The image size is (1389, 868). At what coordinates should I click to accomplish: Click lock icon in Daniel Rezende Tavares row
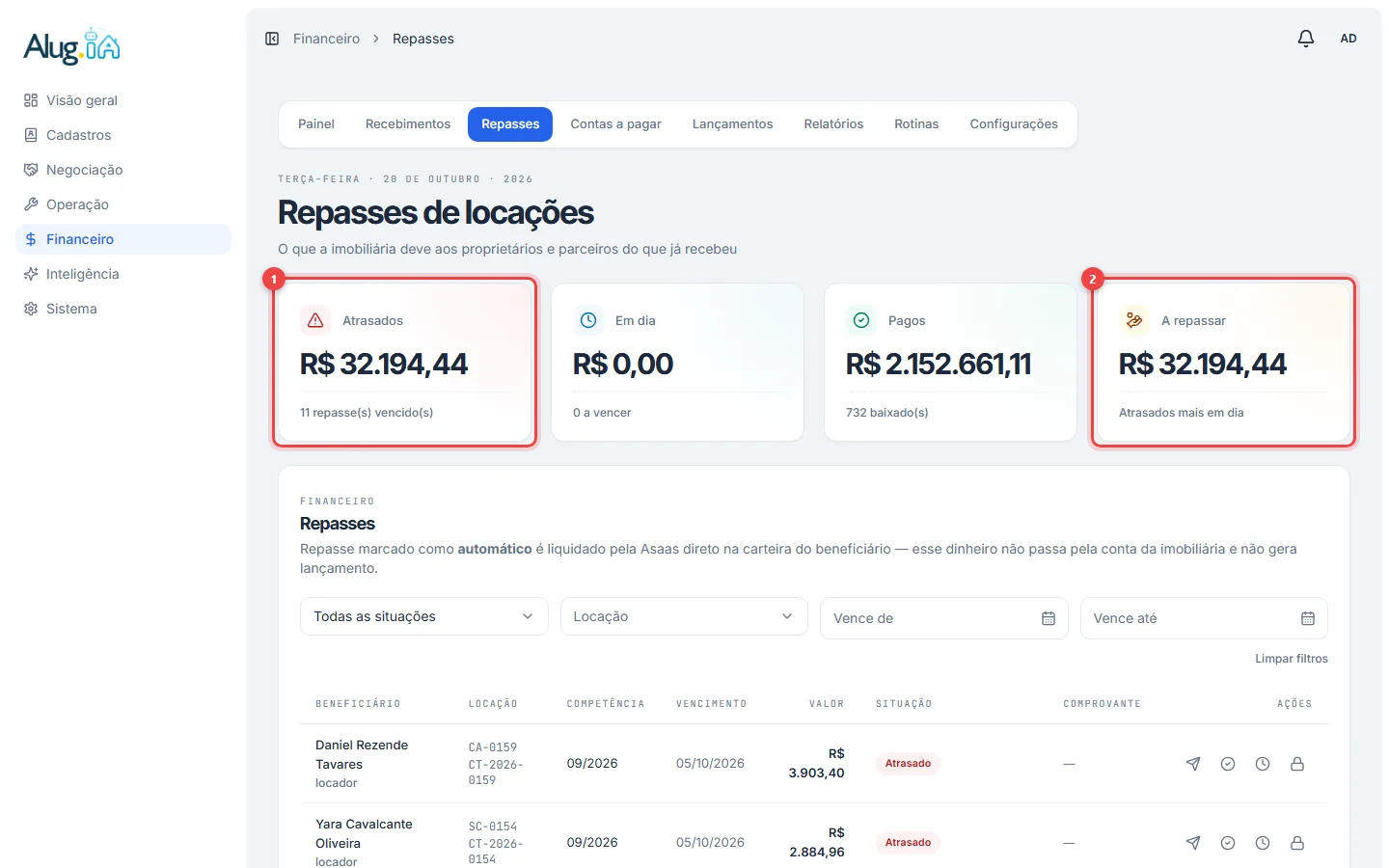pos(1297,764)
